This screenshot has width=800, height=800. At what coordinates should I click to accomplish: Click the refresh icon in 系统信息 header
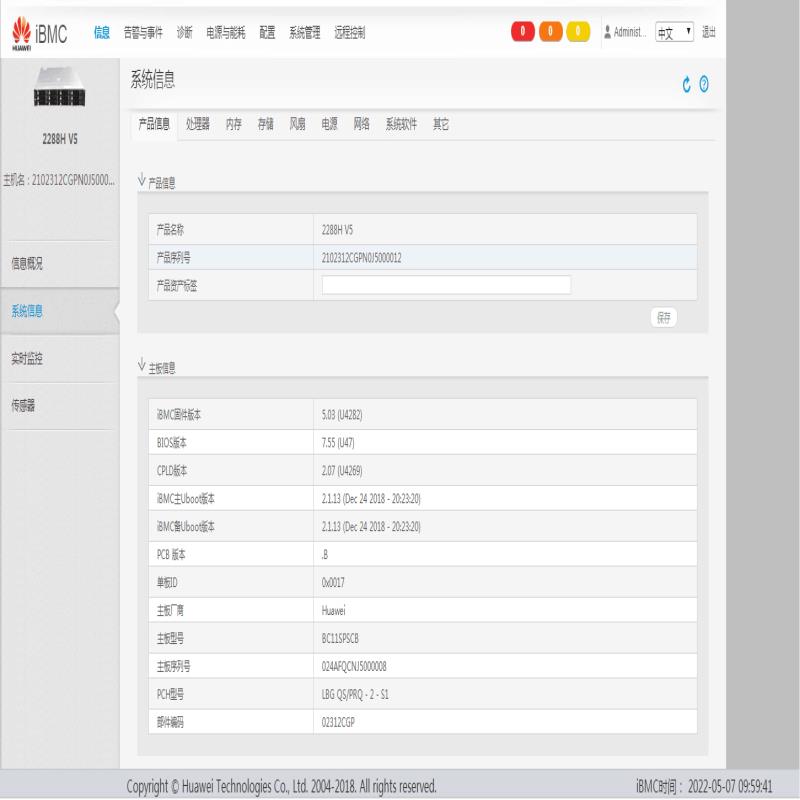687,84
